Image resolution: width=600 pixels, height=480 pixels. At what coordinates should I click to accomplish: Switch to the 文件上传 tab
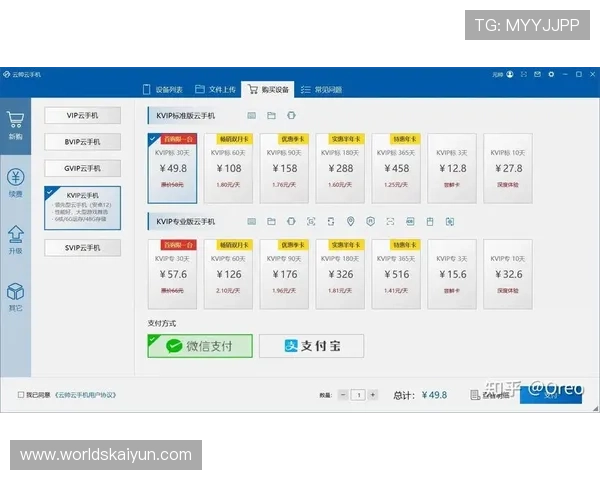point(215,90)
